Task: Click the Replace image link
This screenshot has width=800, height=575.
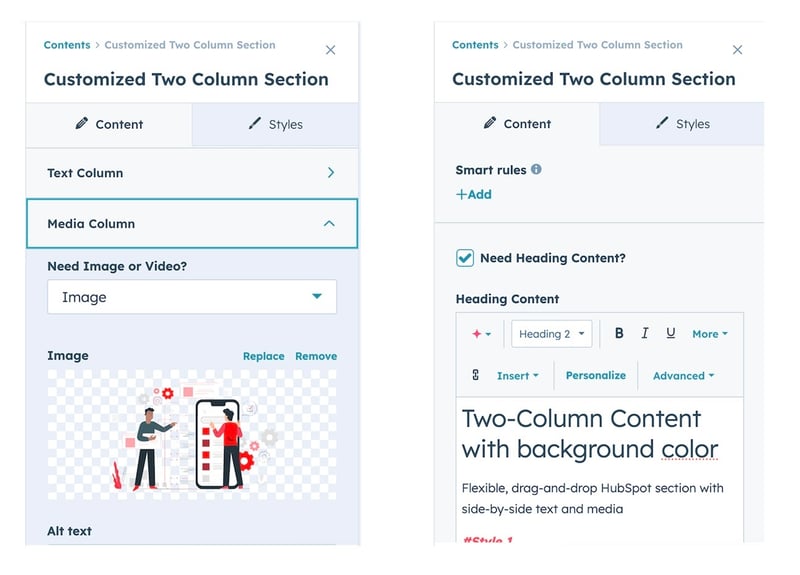Action: [263, 356]
